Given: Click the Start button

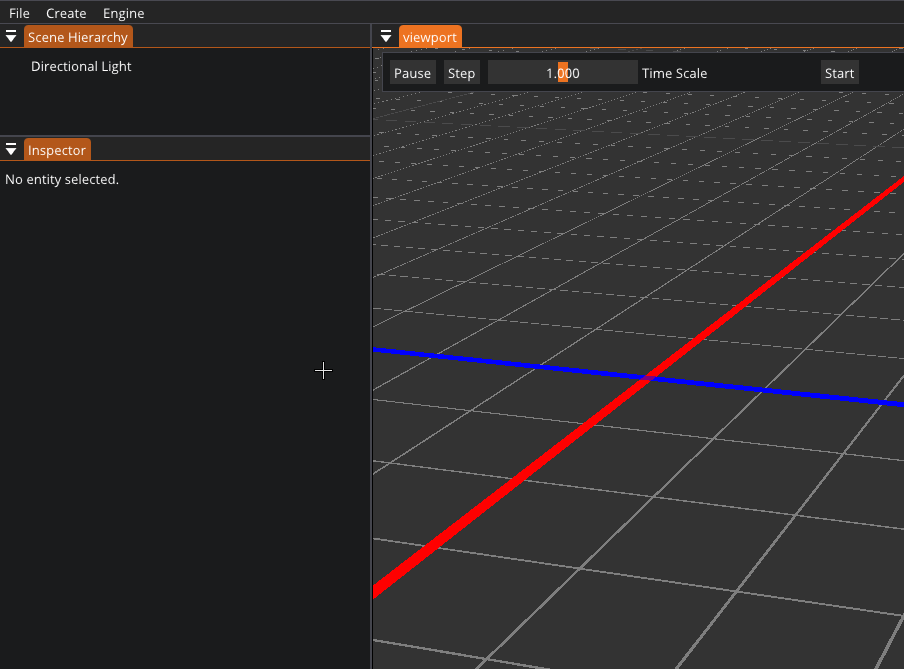Looking at the screenshot, I should coord(839,73).
